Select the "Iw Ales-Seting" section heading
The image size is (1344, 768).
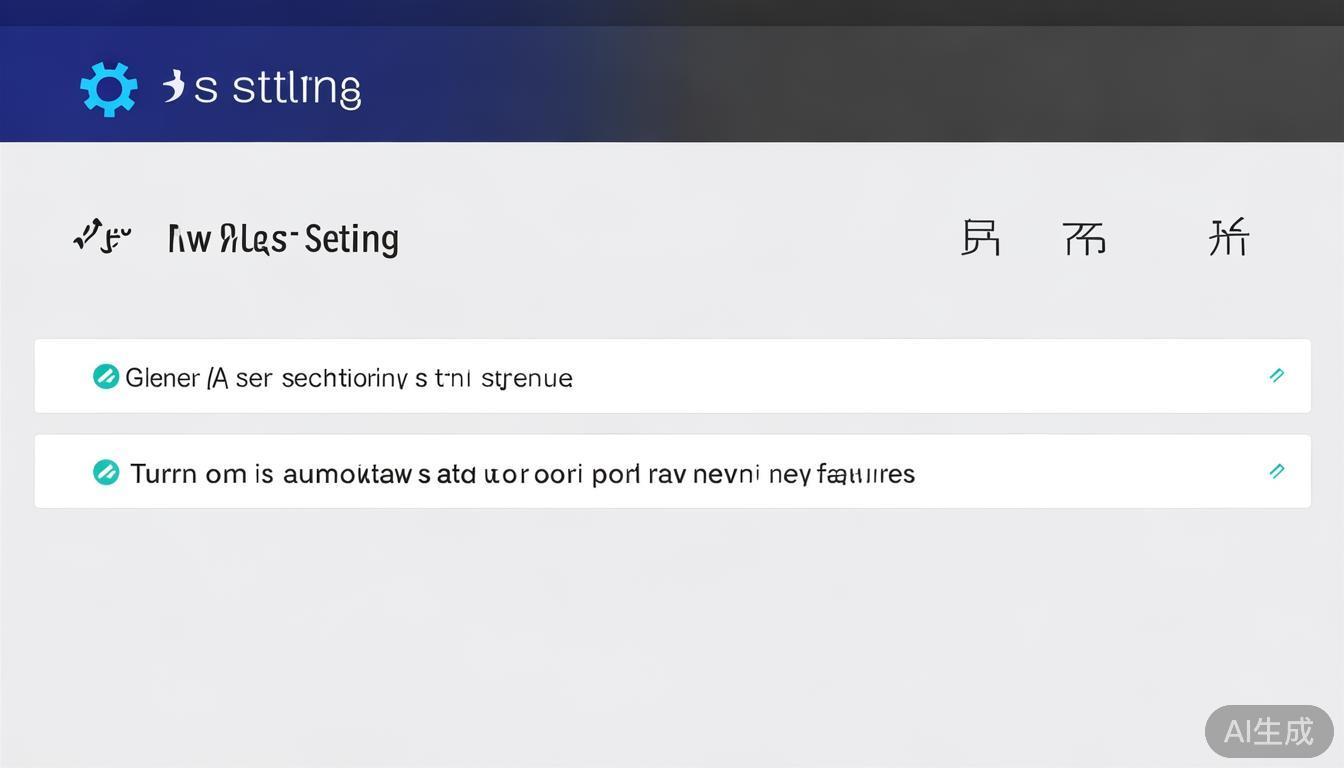283,239
